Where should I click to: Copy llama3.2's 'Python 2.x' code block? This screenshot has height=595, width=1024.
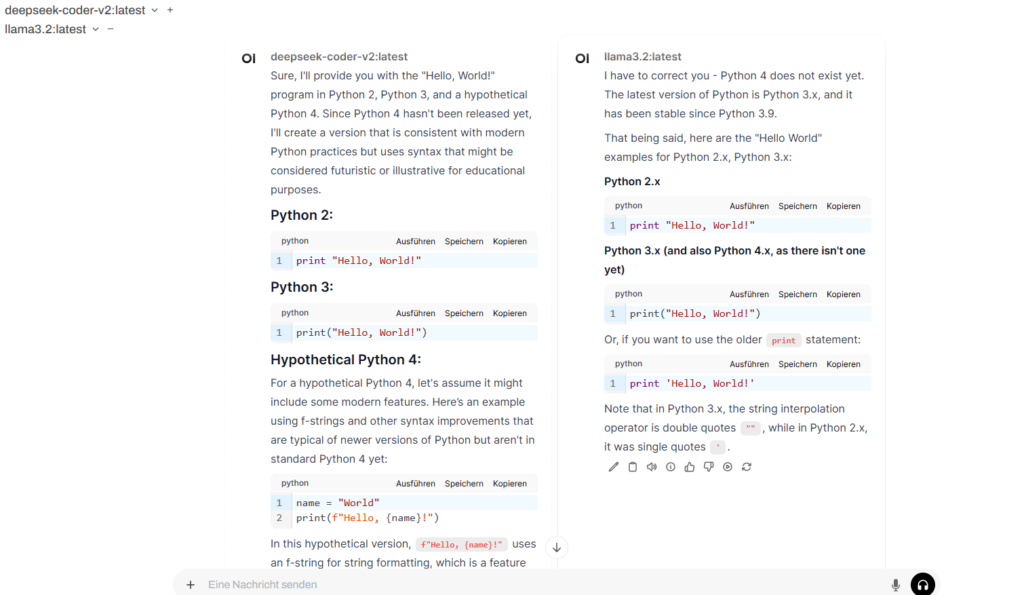pyautogui.click(x=843, y=206)
